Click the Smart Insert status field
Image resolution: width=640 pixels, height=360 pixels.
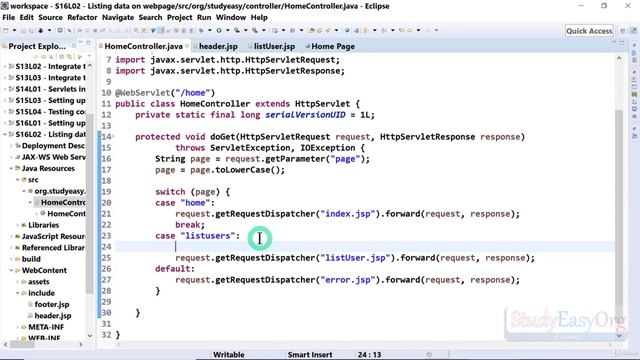click(x=310, y=355)
